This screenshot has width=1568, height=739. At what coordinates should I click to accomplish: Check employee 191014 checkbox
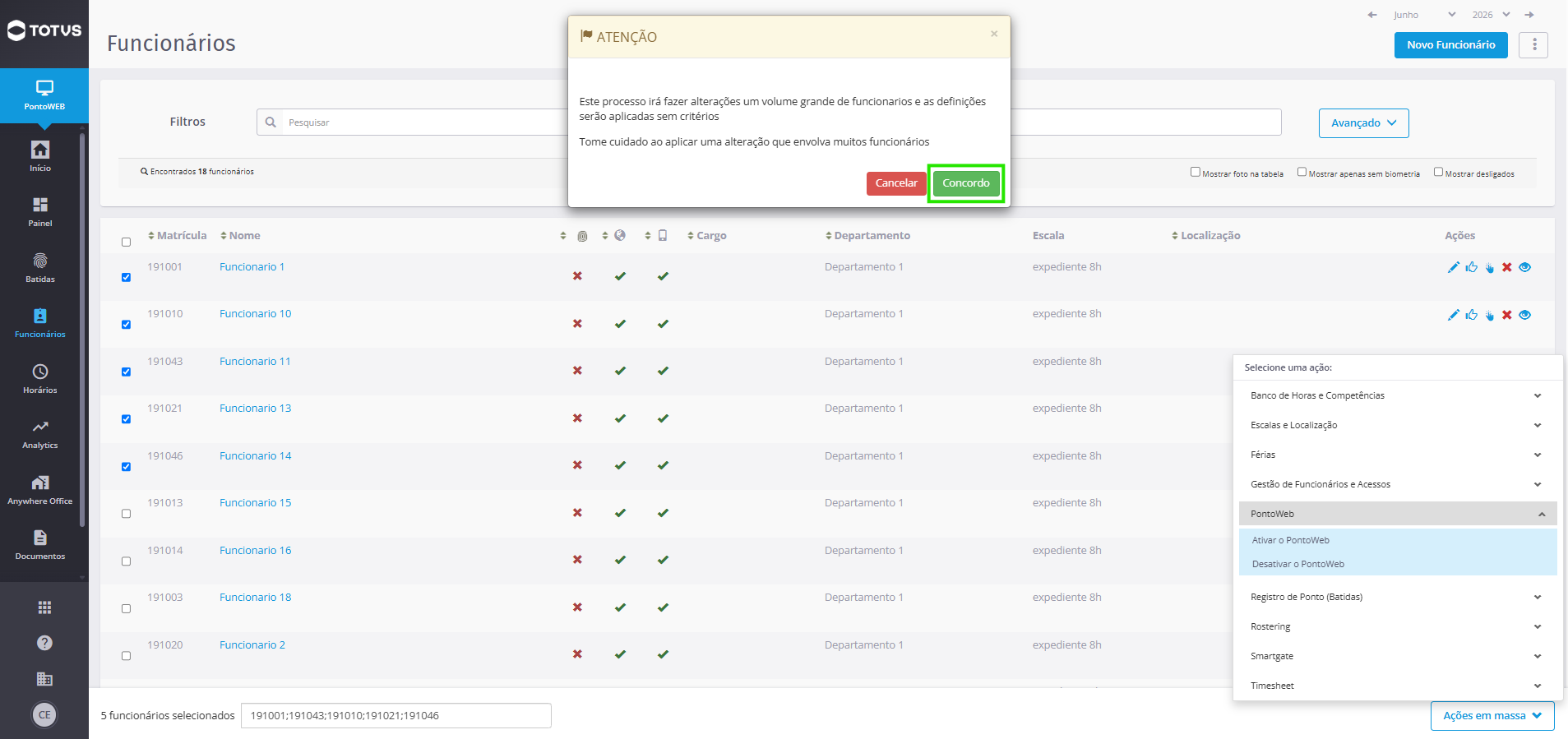click(x=126, y=561)
